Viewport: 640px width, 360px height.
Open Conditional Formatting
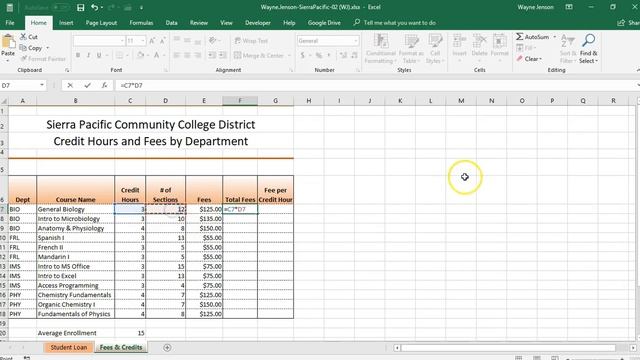click(380, 49)
